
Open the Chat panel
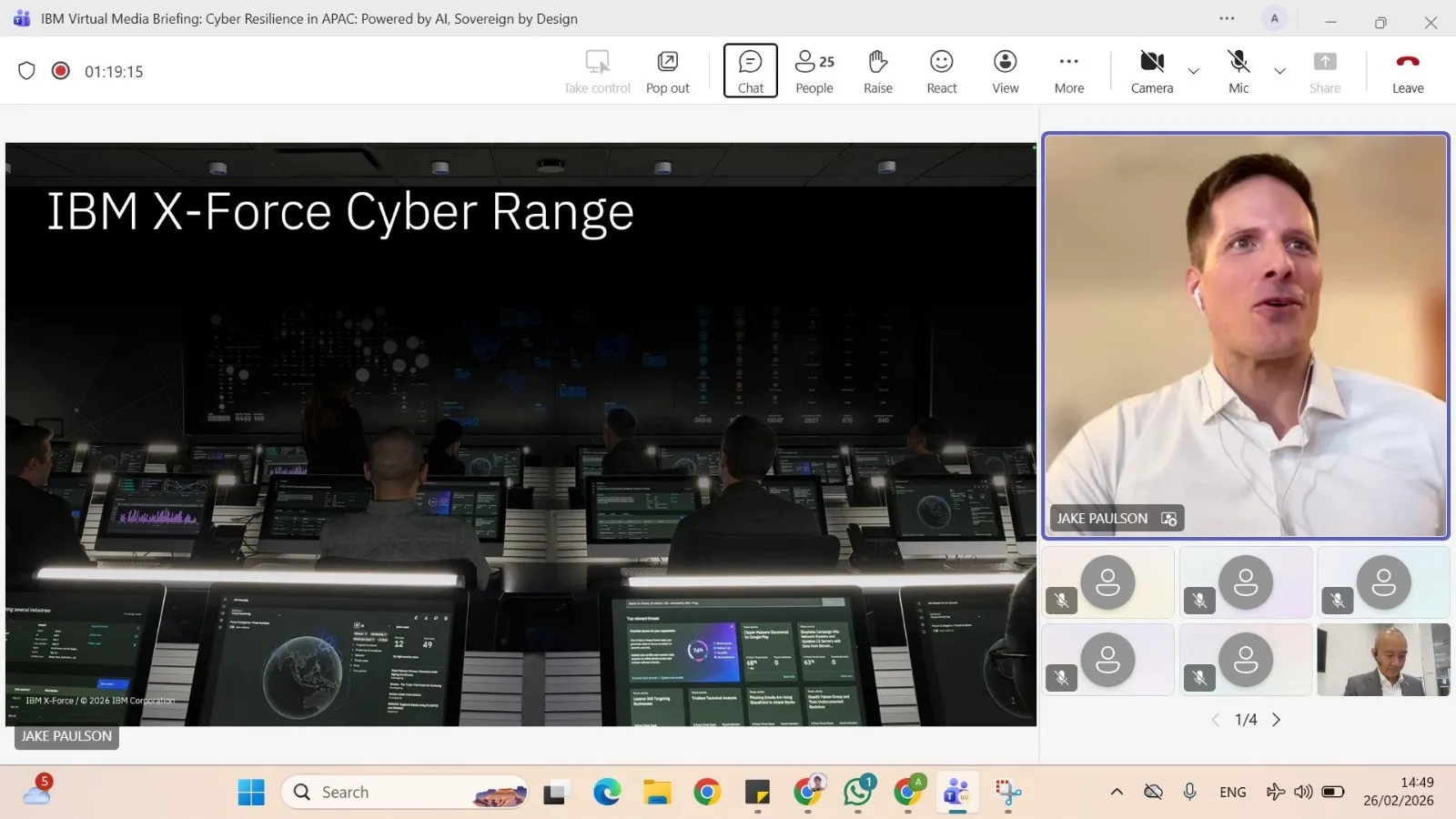[750, 71]
